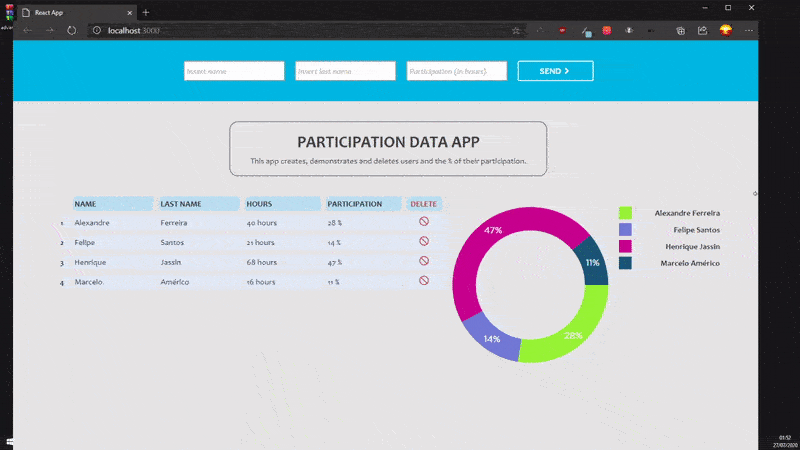The image size is (800, 450).
Task: Close the React App tab
Action: click(130, 13)
